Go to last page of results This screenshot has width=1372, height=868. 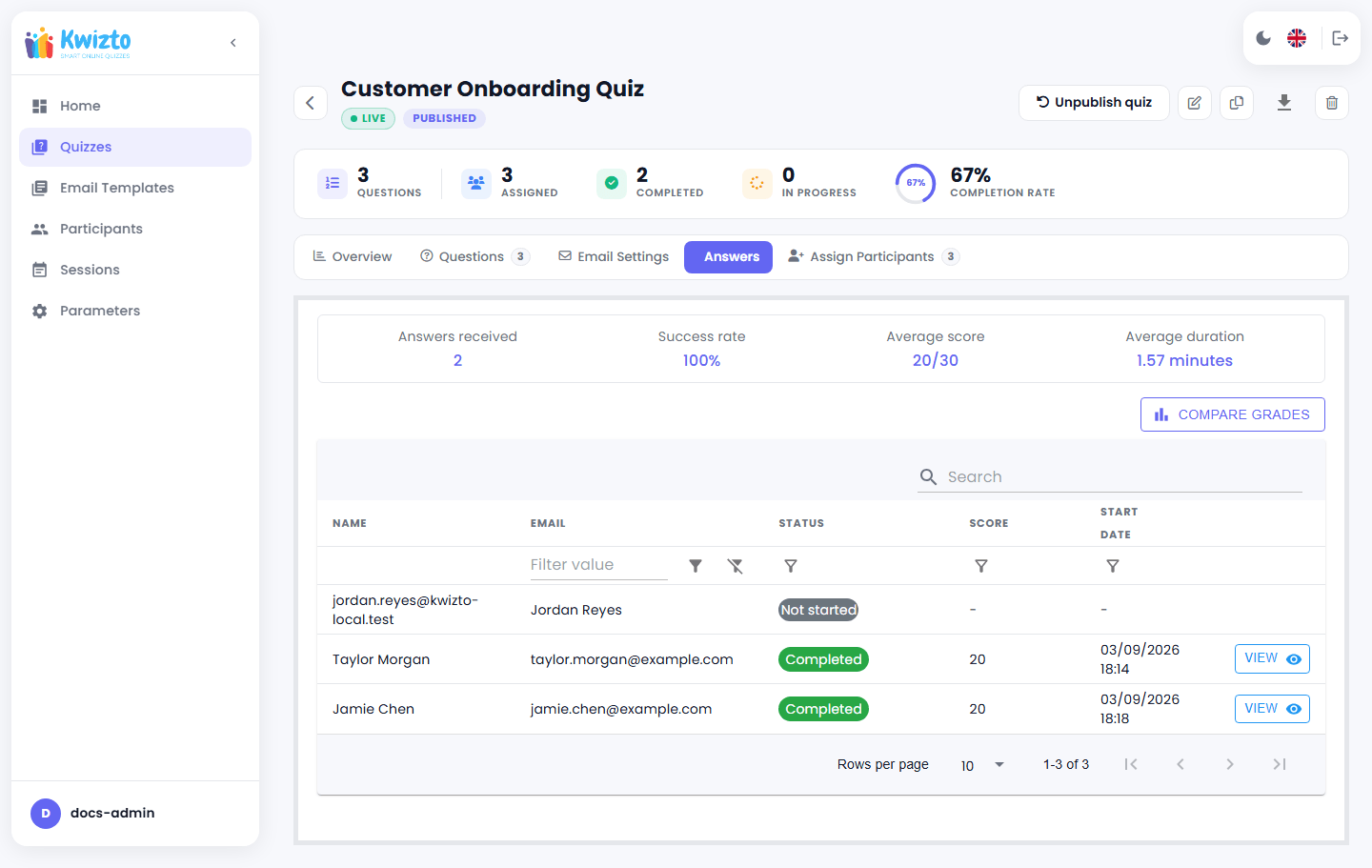[x=1280, y=764]
